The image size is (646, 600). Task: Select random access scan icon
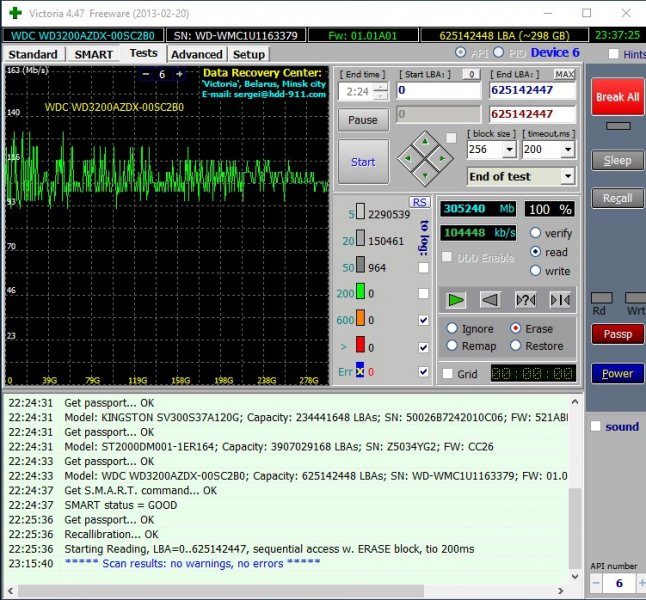pos(526,299)
